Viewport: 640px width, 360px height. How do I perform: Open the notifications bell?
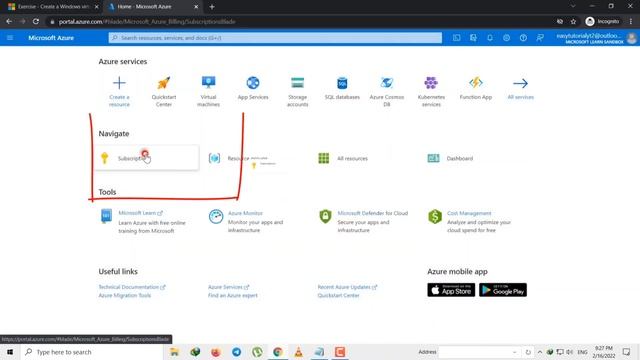[x=490, y=38]
